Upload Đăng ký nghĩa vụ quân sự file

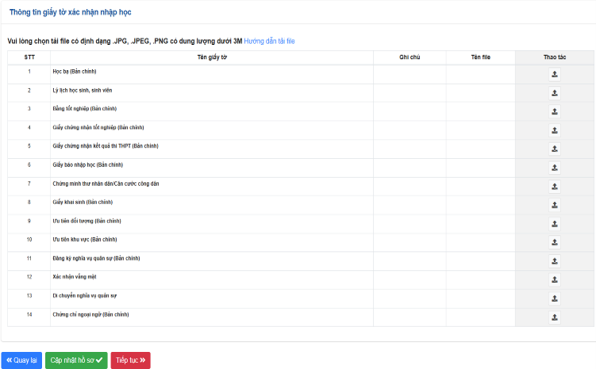555,261
